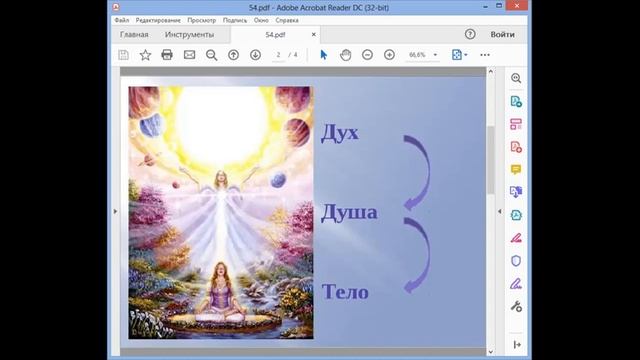Click the Acrobat app icon in titlebar

116,7
